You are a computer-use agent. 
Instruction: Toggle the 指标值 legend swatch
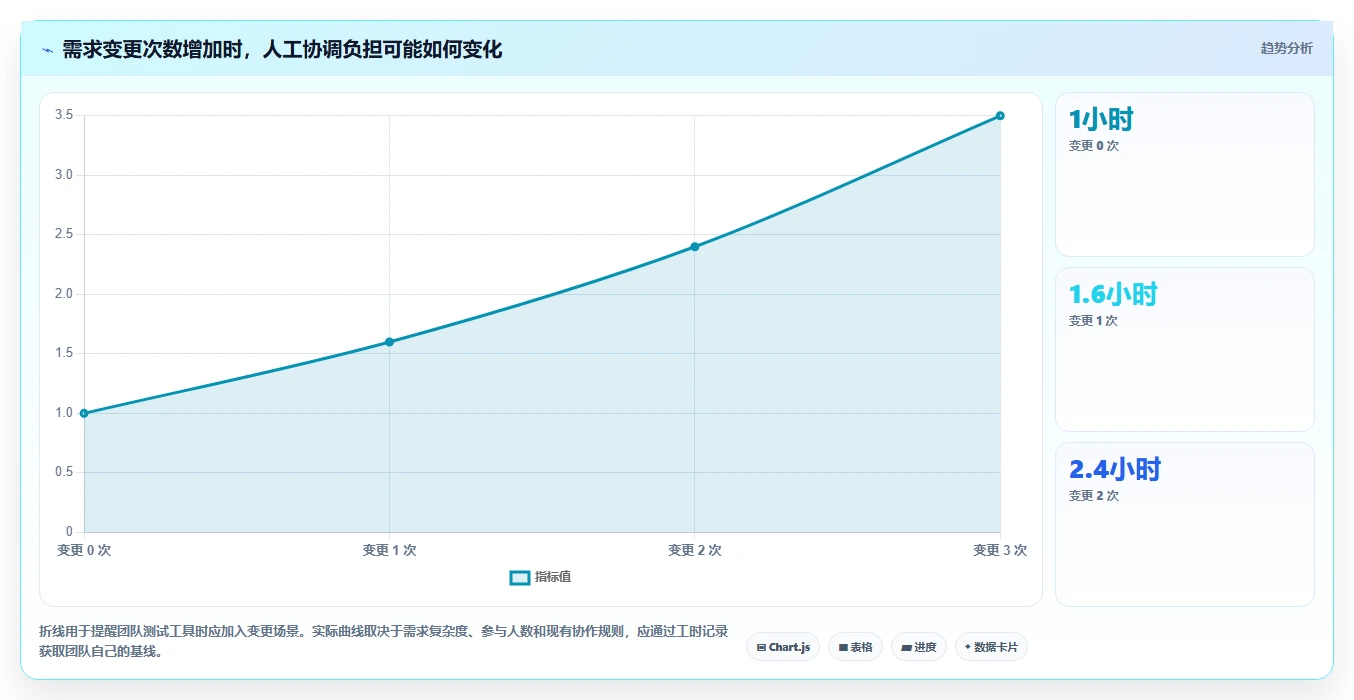(520, 577)
